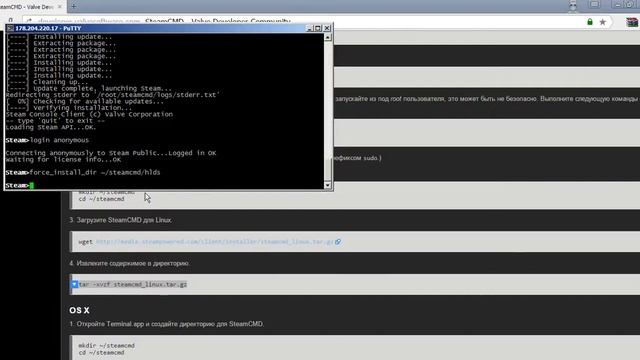Click the 'OS X' heading
This screenshot has height=360, width=640.
pyautogui.click(x=79, y=310)
